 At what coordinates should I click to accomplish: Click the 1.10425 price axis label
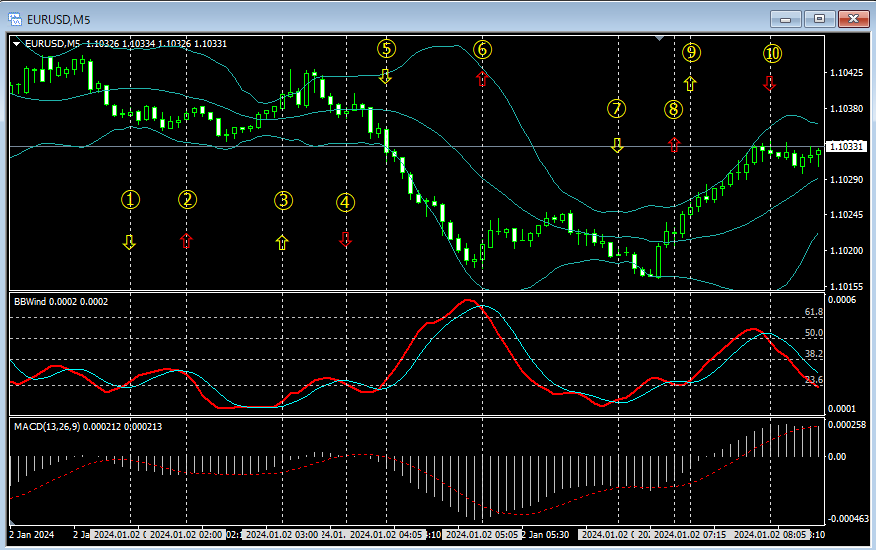[846, 73]
